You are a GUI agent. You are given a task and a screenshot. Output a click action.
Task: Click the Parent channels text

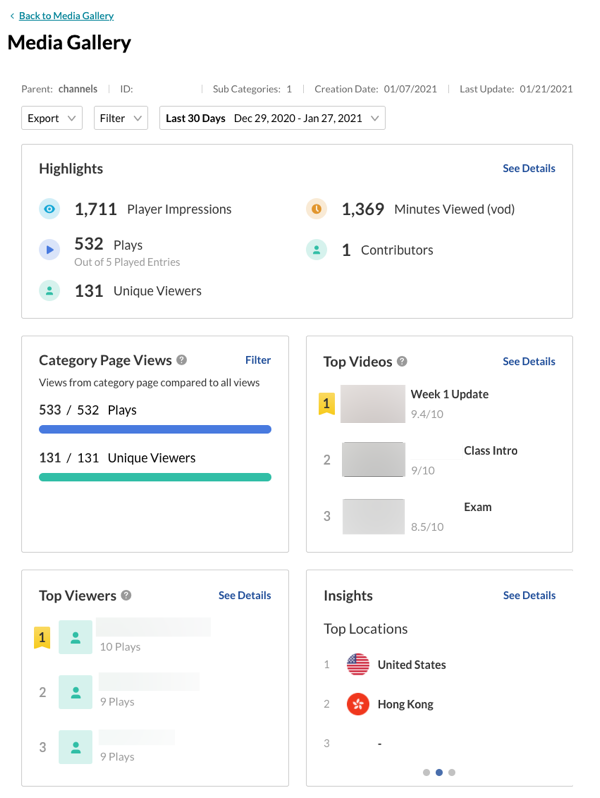point(59,89)
